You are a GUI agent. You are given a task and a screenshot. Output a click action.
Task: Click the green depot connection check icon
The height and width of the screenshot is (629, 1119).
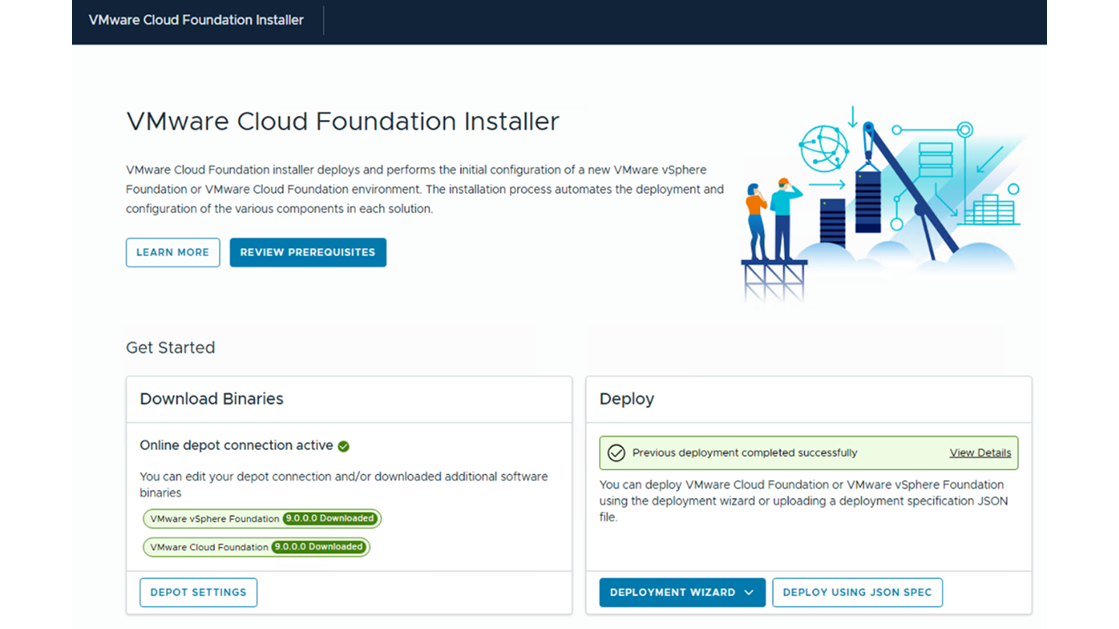[343, 446]
